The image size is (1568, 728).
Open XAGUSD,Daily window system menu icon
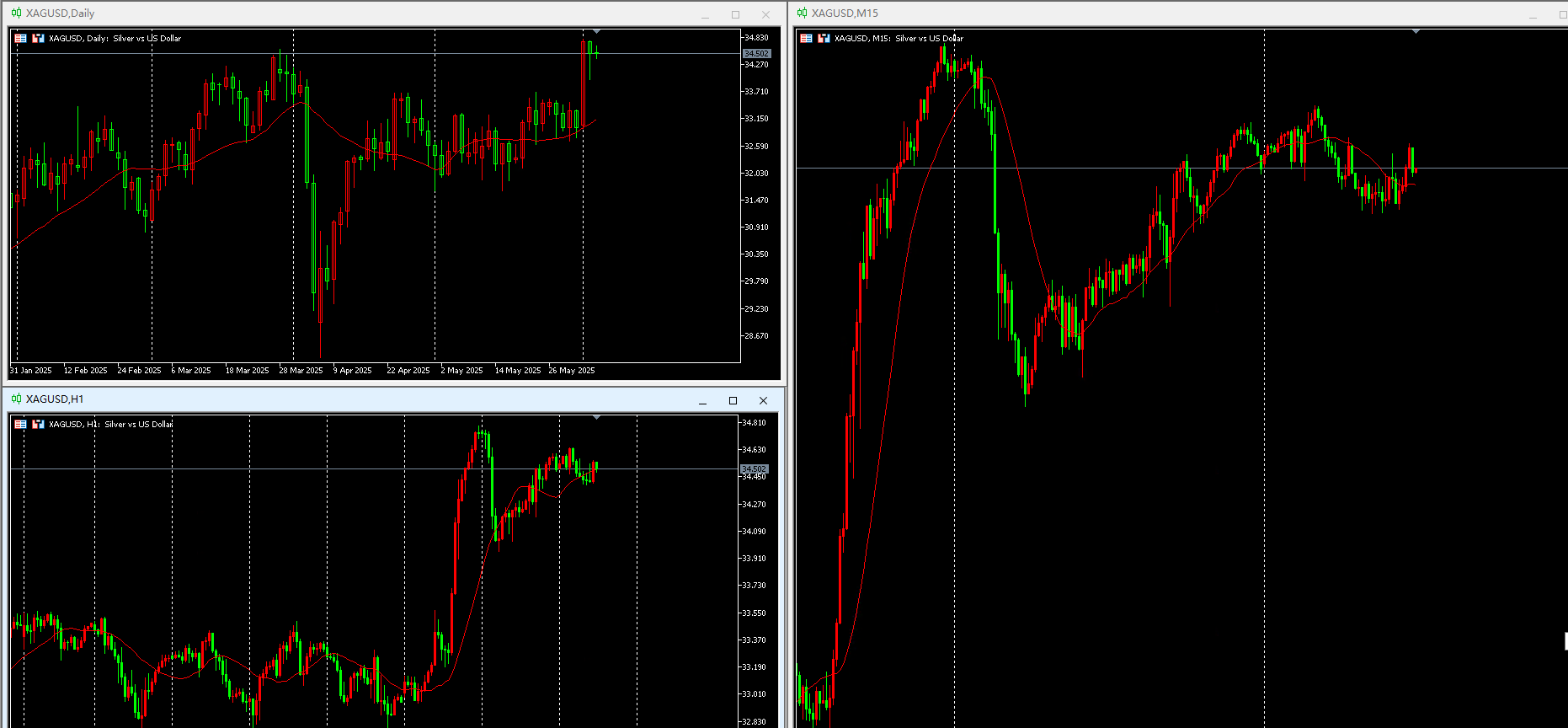point(16,13)
